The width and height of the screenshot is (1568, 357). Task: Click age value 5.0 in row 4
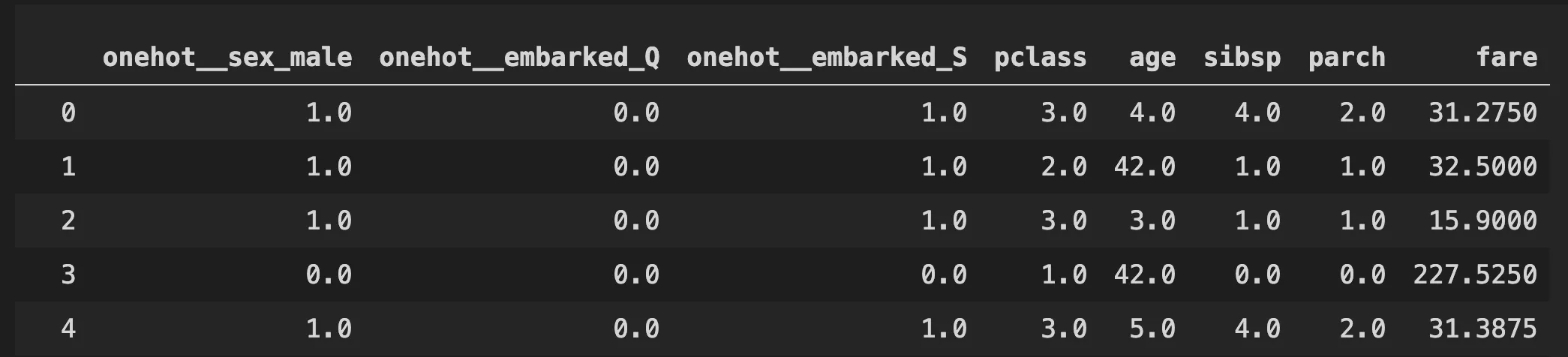(1152, 328)
